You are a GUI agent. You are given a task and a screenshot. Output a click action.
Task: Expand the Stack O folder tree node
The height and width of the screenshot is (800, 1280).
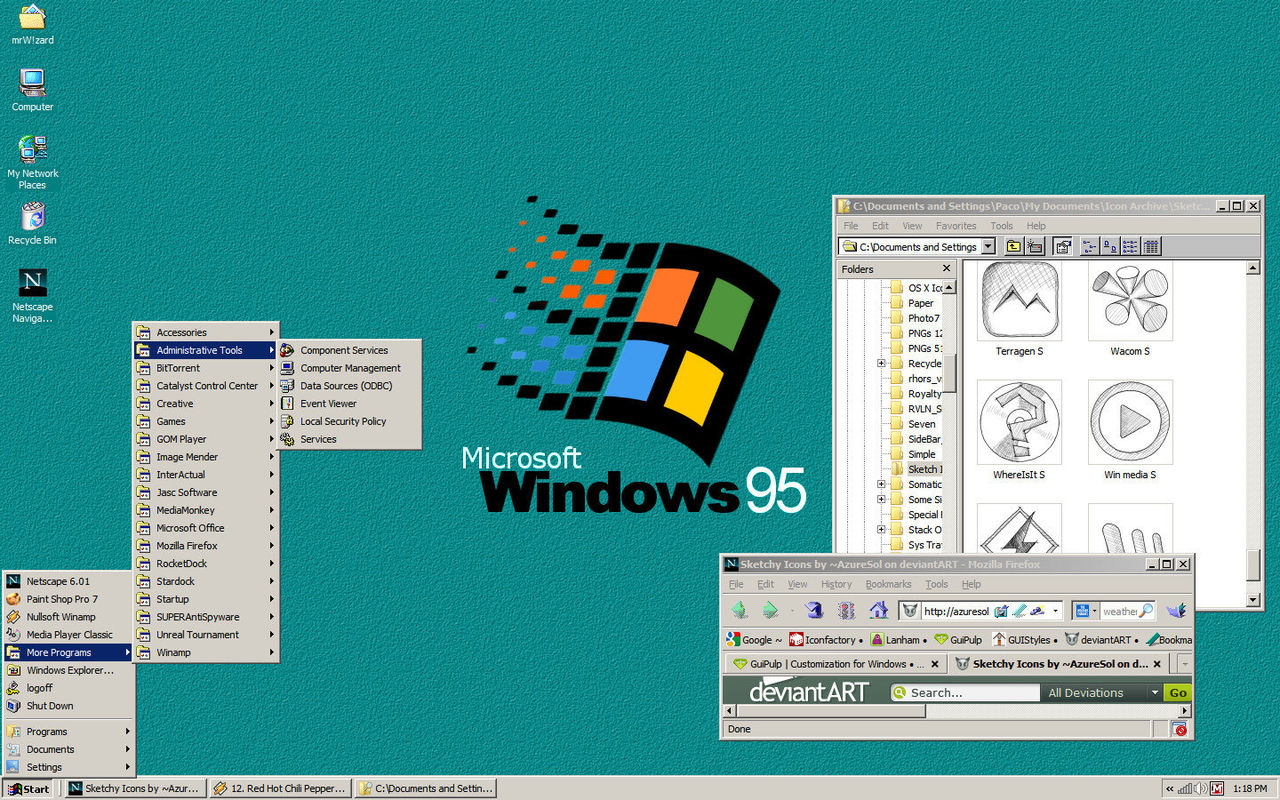pyautogui.click(x=881, y=529)
